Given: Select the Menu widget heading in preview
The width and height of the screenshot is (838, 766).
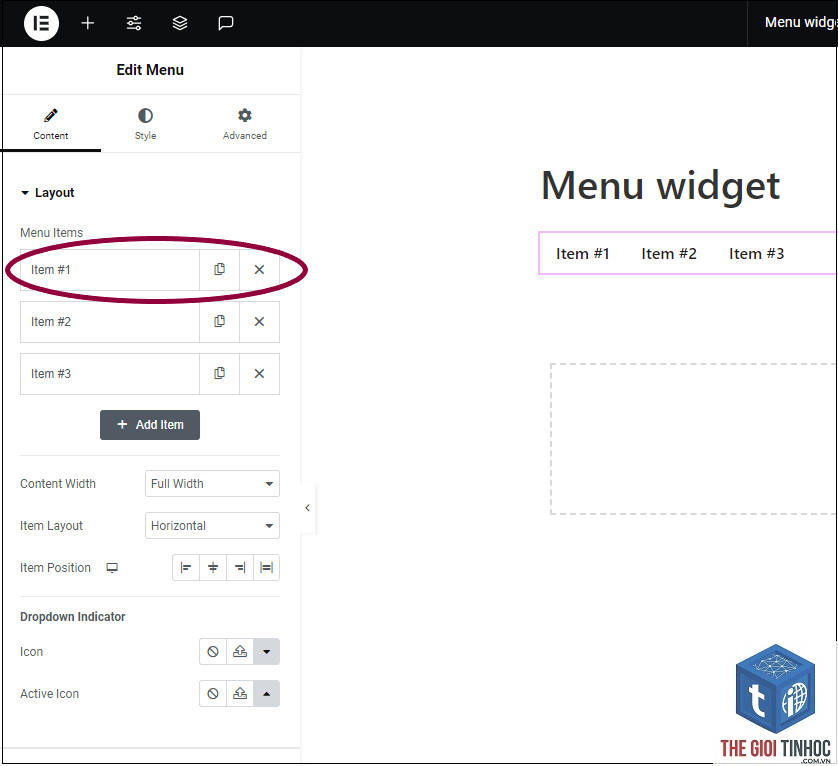Looking at the screenshot, I should [661, 185].
